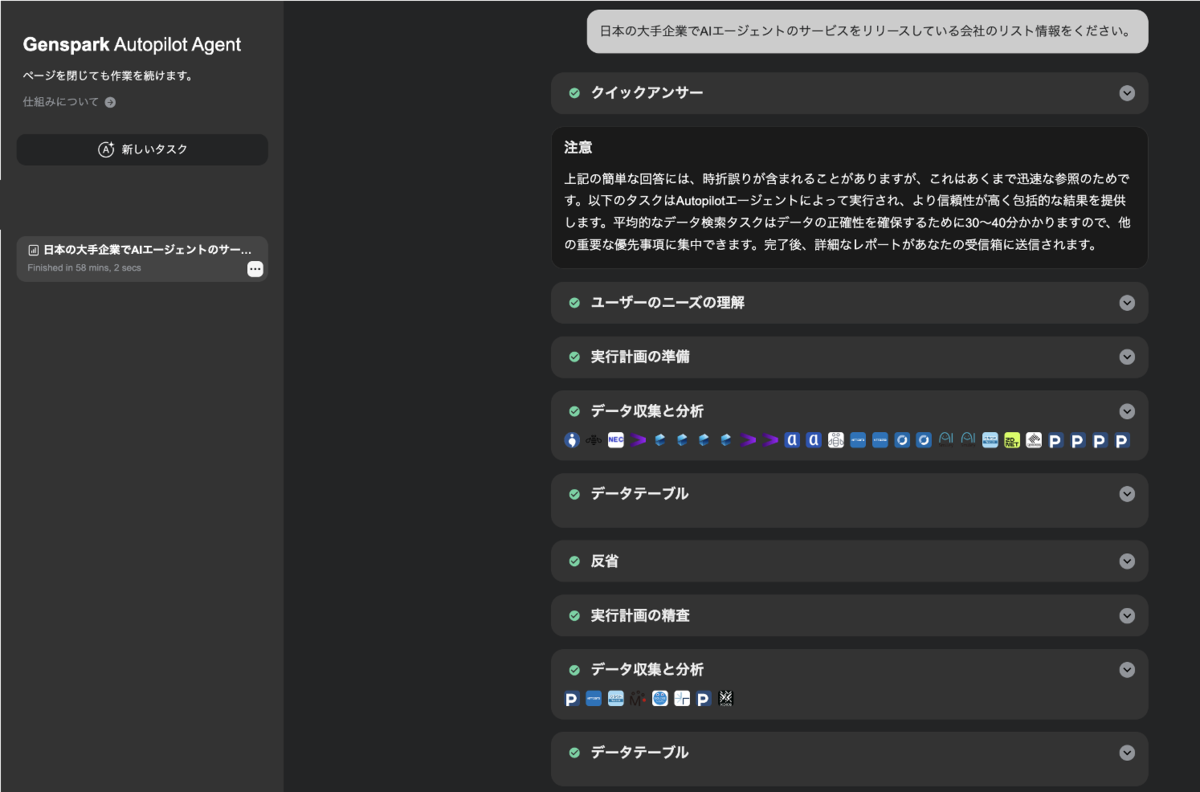Click the green check next to ユーザーのニーズの理解
1200x792 pixels.
click(575, 303)
